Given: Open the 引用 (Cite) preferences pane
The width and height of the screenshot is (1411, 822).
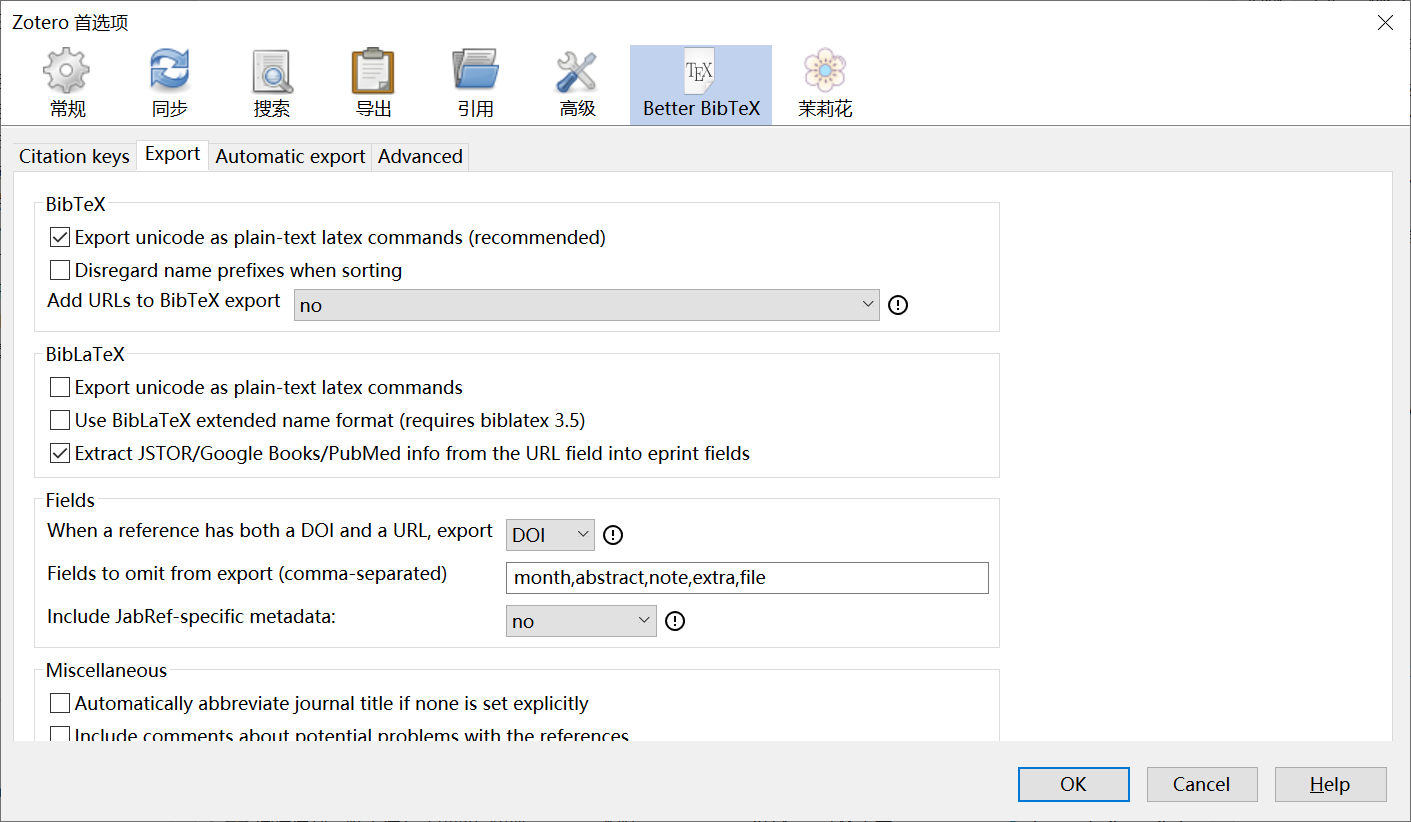Looking at the screenshot, I should 476,85.
